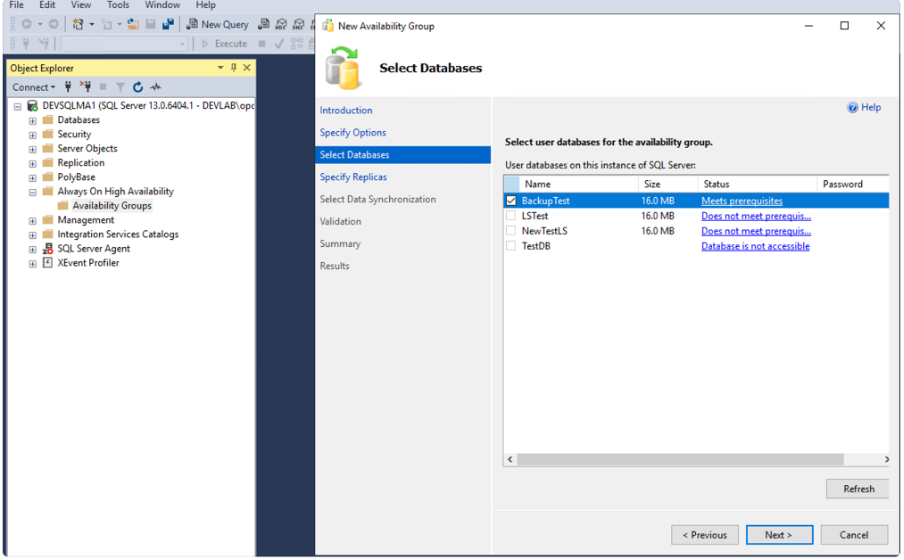Click the Previous button
The height and width of the screenshot is (560, 904).
click(705, 535)
